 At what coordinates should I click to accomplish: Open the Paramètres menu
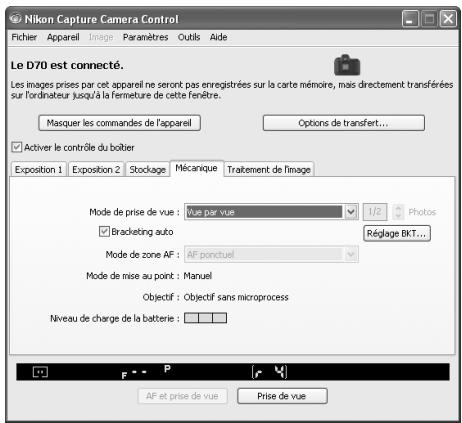[145, 37]
